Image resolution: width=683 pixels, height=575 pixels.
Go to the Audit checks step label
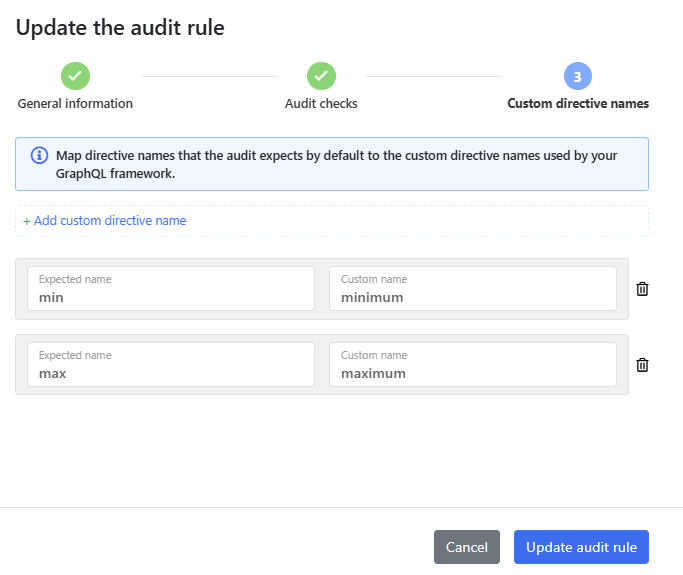click(x=321, y=103)
